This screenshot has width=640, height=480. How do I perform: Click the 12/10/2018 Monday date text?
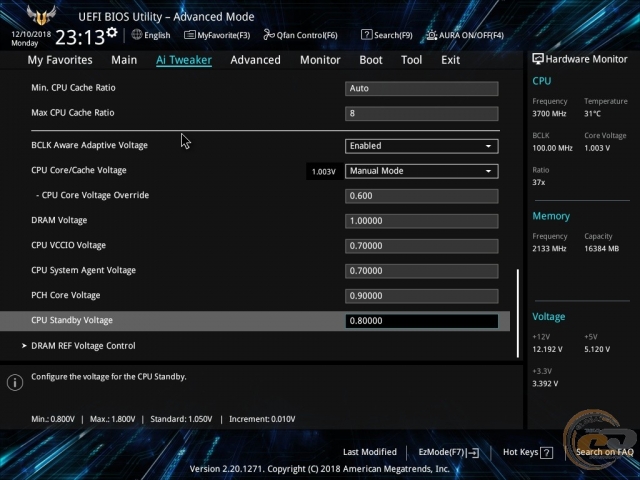(31, 38)
